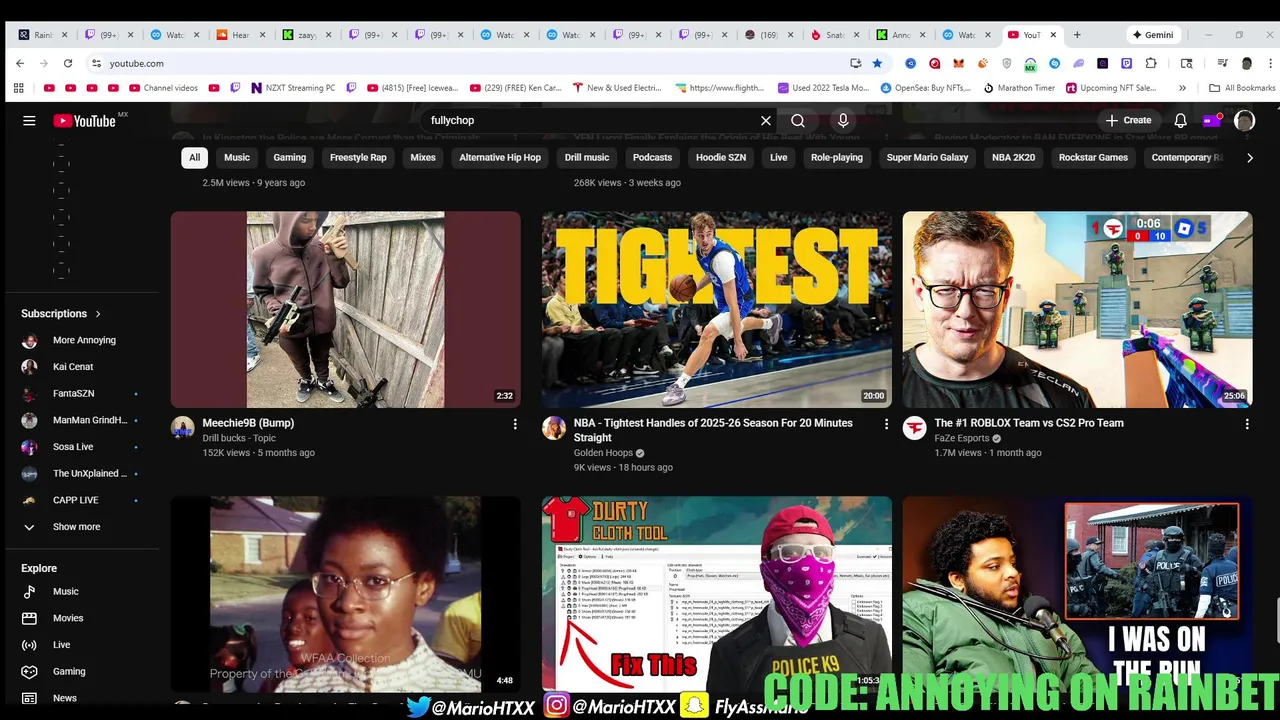Open the Drill bucks - Topic channel link
The height and width of the screenshot is (720, 1280).
click(239, 438)
